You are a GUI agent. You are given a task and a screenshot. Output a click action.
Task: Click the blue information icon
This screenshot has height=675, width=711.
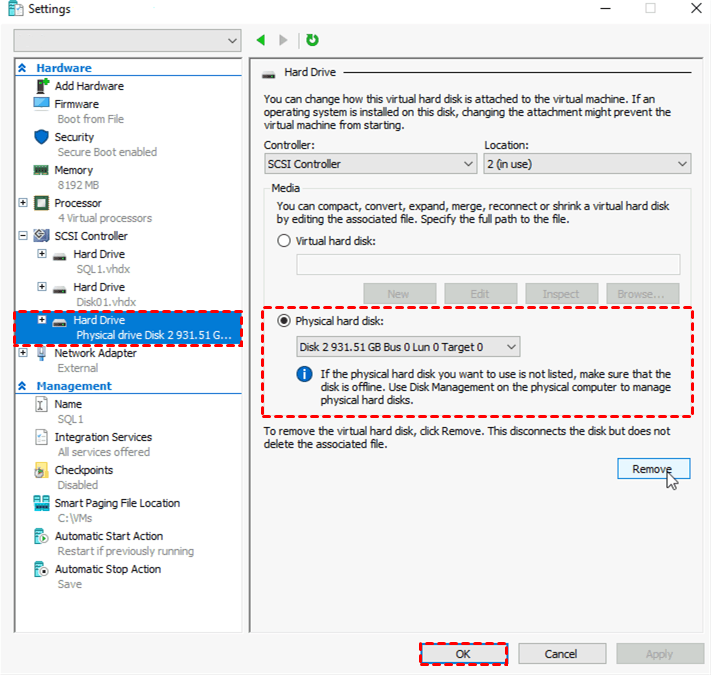point(304,374)
